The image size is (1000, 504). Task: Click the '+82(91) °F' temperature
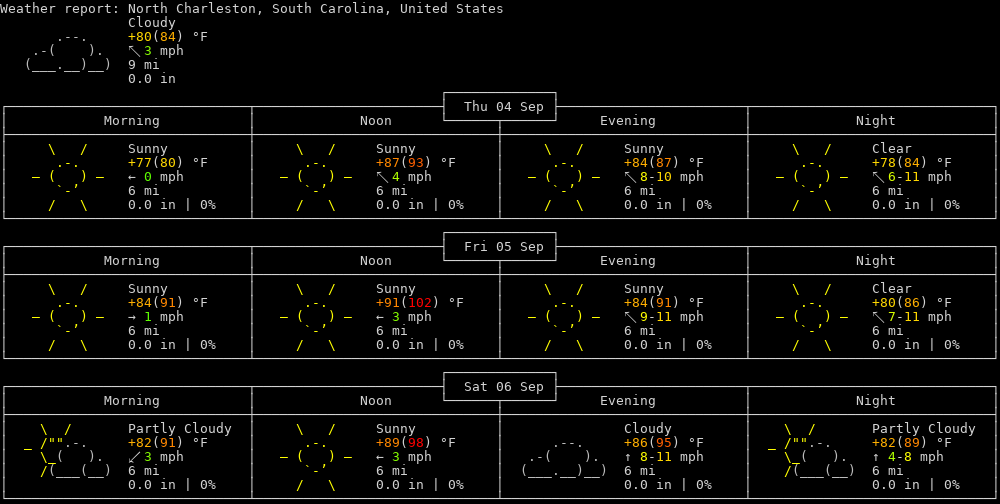click(168, 443)
